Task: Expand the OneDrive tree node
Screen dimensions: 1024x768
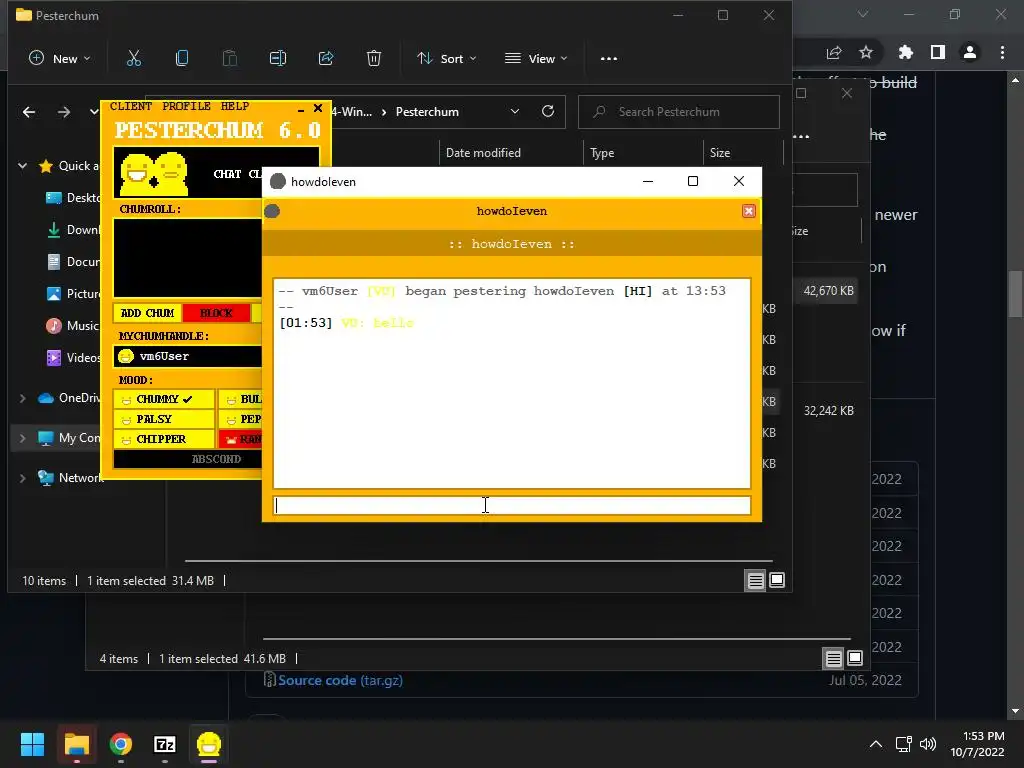Action: (x=23, y=398)
